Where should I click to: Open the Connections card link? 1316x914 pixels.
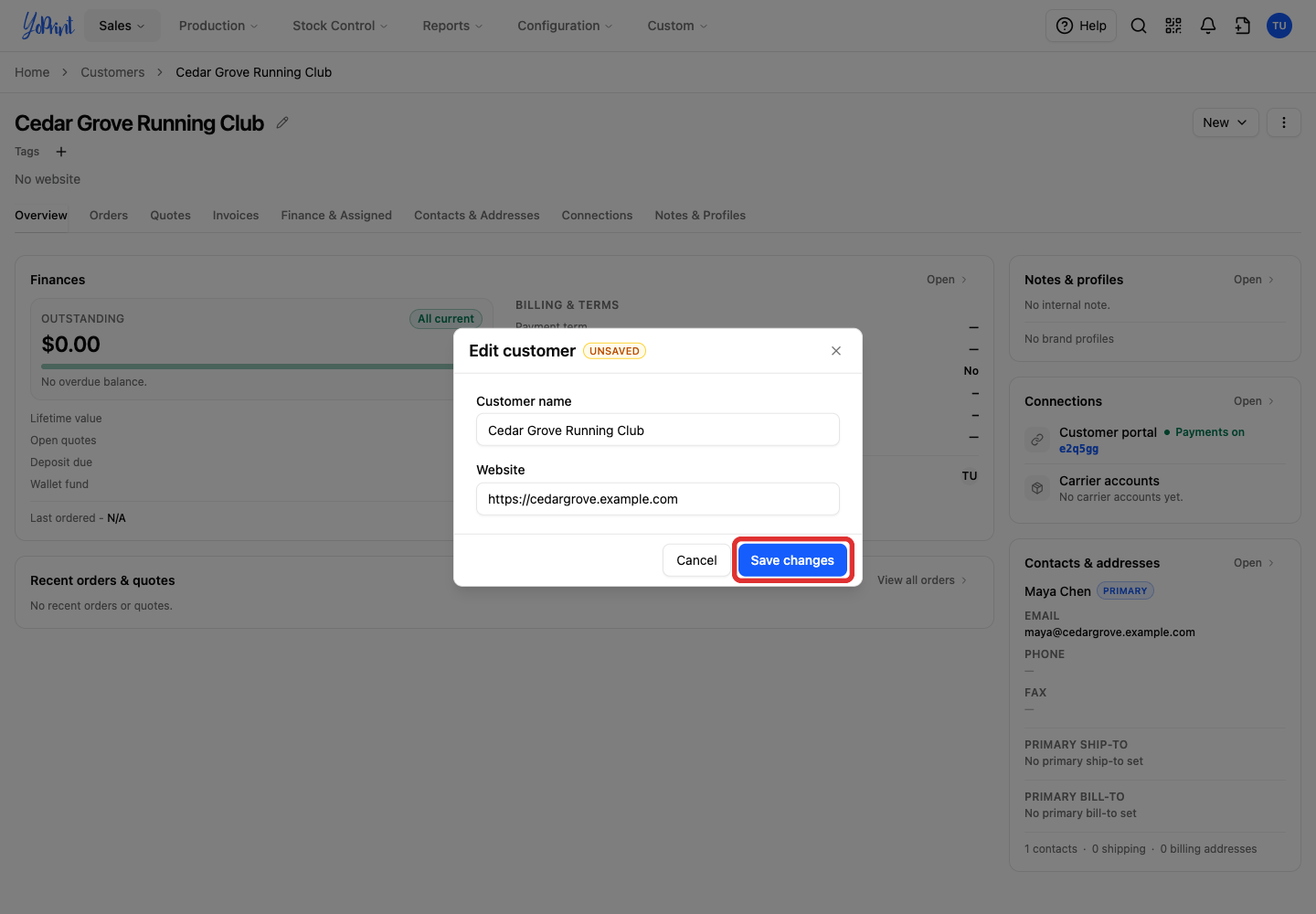pyautogui.click(x=1254, y=401)
